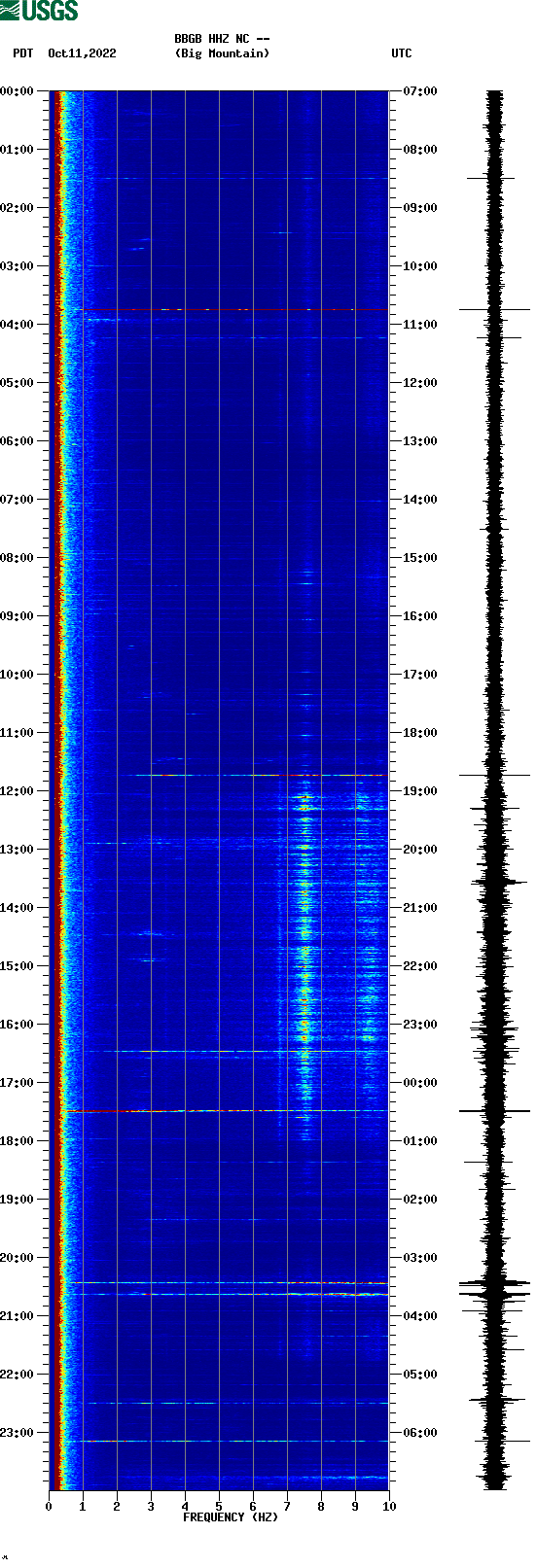Click PDT time label '04:00'
Viewport: 537px width, 1568px height.
point(17,325)
